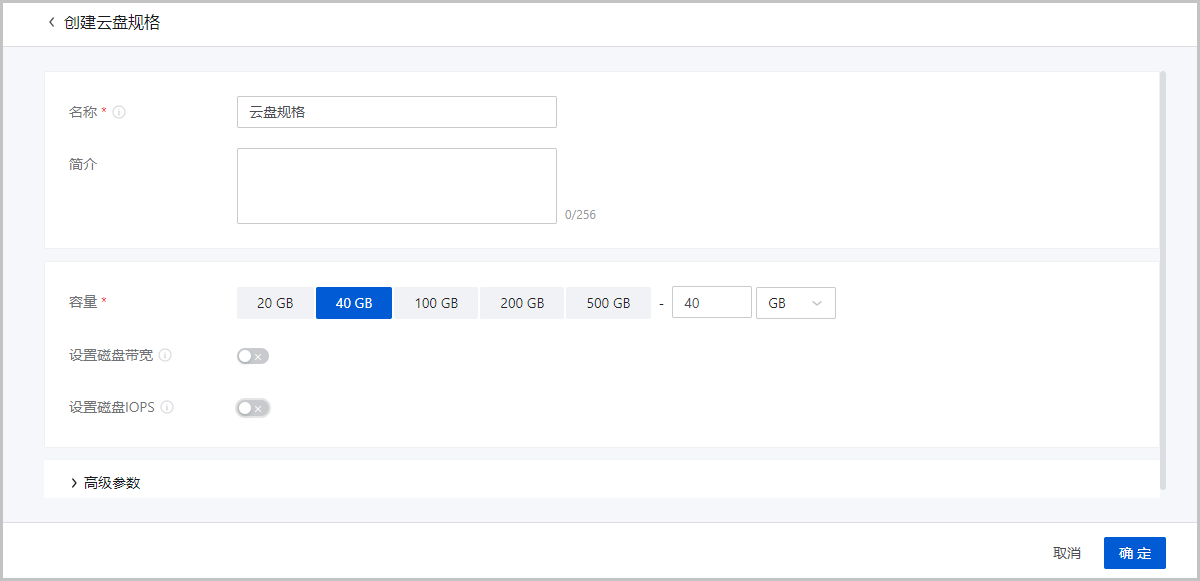Click the vertical scrollbar of the form
The width and height of the screenshot is (1200, 581).
(1162, 280)
